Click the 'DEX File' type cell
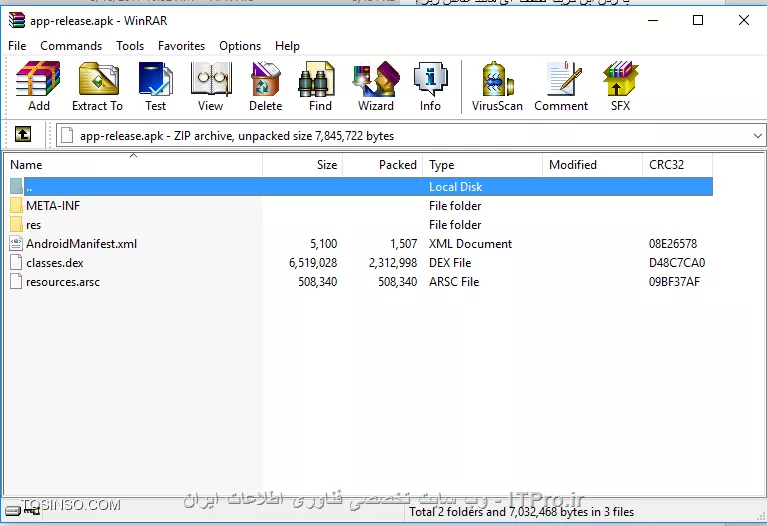 tap(450, 263)
